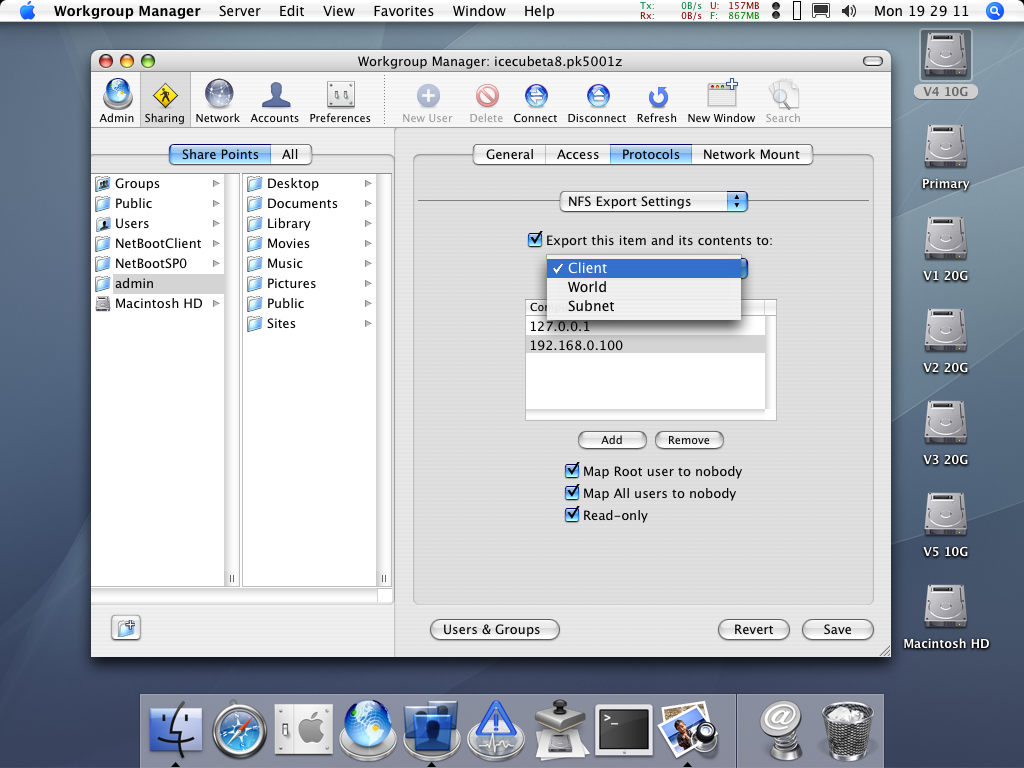This screenshot has height=768, width=1024.
Task: Open the V3 20G drive on desktop
Action: [946, 433]
